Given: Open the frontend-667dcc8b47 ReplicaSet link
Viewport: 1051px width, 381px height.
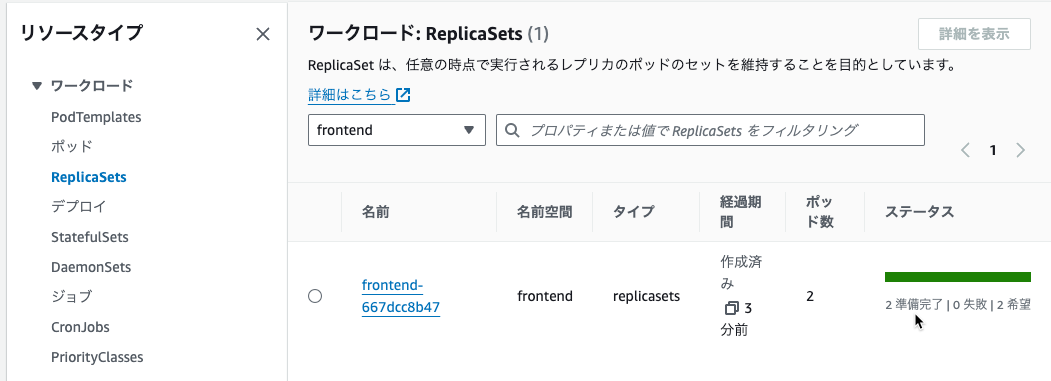Looking at the screenshot, I should 401,296.
